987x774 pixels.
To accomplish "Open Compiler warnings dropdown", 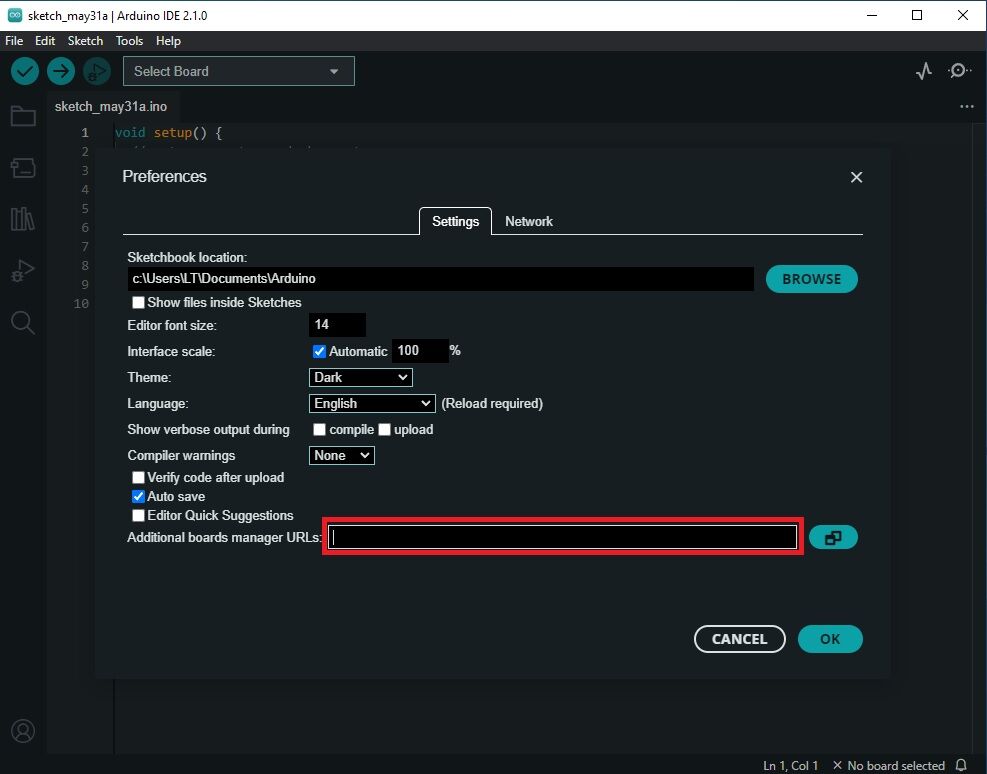I will pyautogui.click(x=342, y=455).
